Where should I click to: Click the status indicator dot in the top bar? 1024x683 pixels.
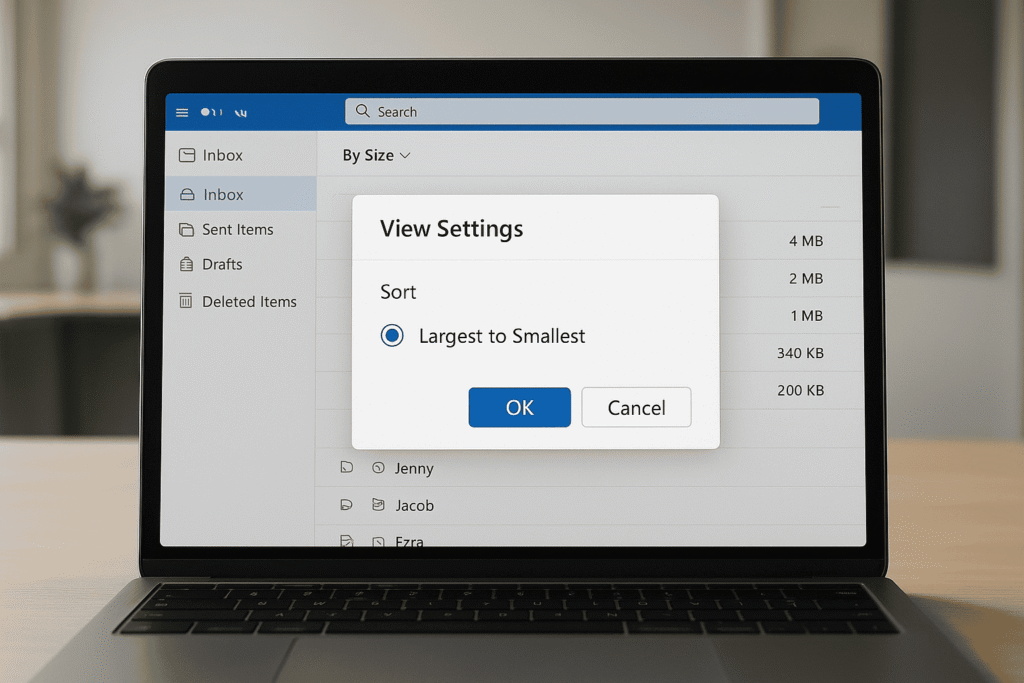pyautogui.click(x=204, y=112)
